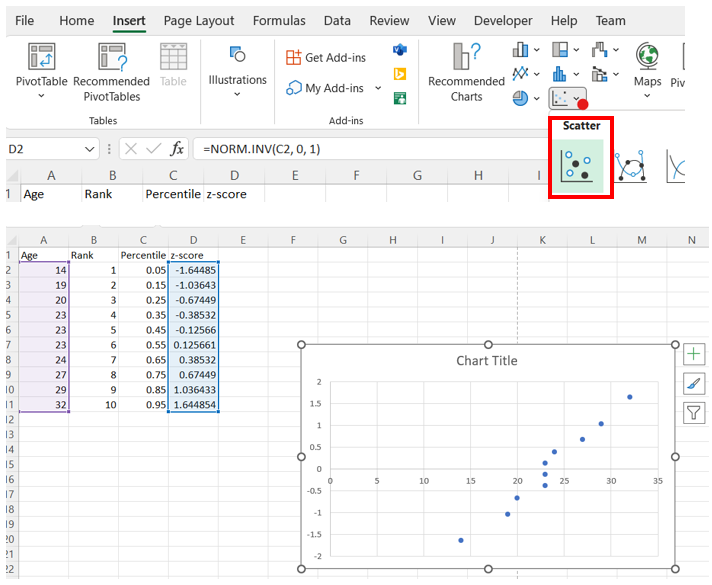Image resolution: width=712 pixels, height=585 pixels.
Task: Open Recommended PivotTables
Action: coord(112,72)
